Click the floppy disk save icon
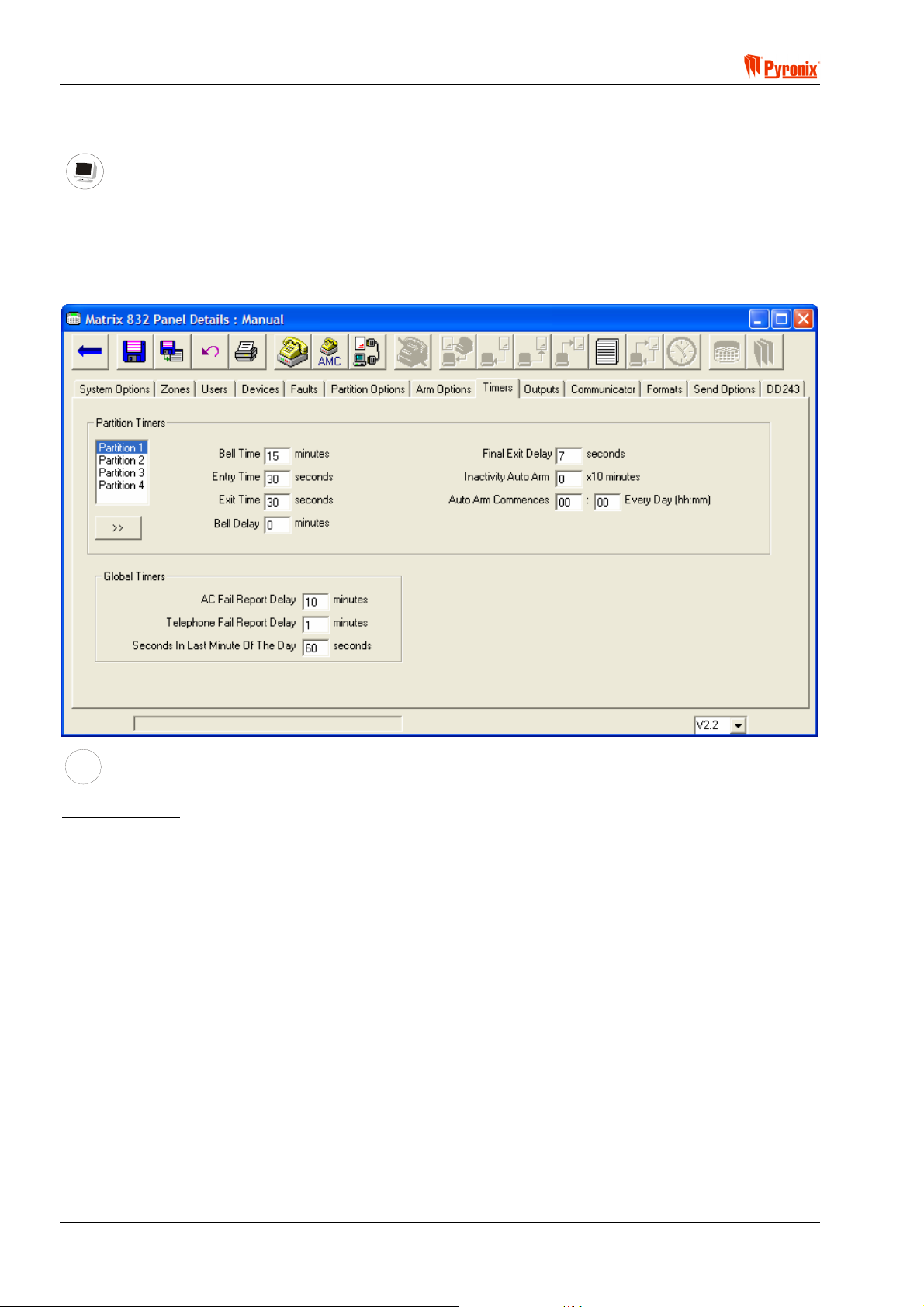Image resolution: width=924 pixels, height=1307 pixels. [134, 352]
